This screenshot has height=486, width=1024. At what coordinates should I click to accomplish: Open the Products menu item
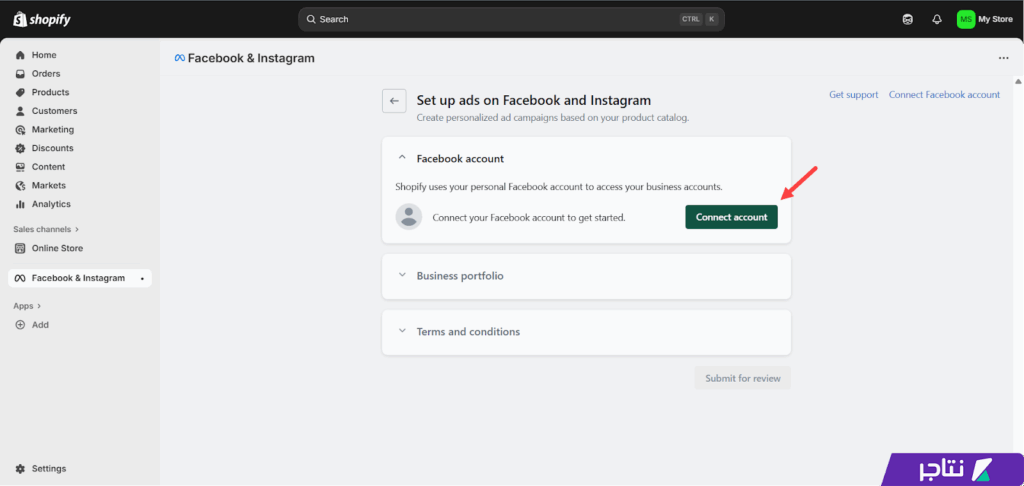pos(50,92)
